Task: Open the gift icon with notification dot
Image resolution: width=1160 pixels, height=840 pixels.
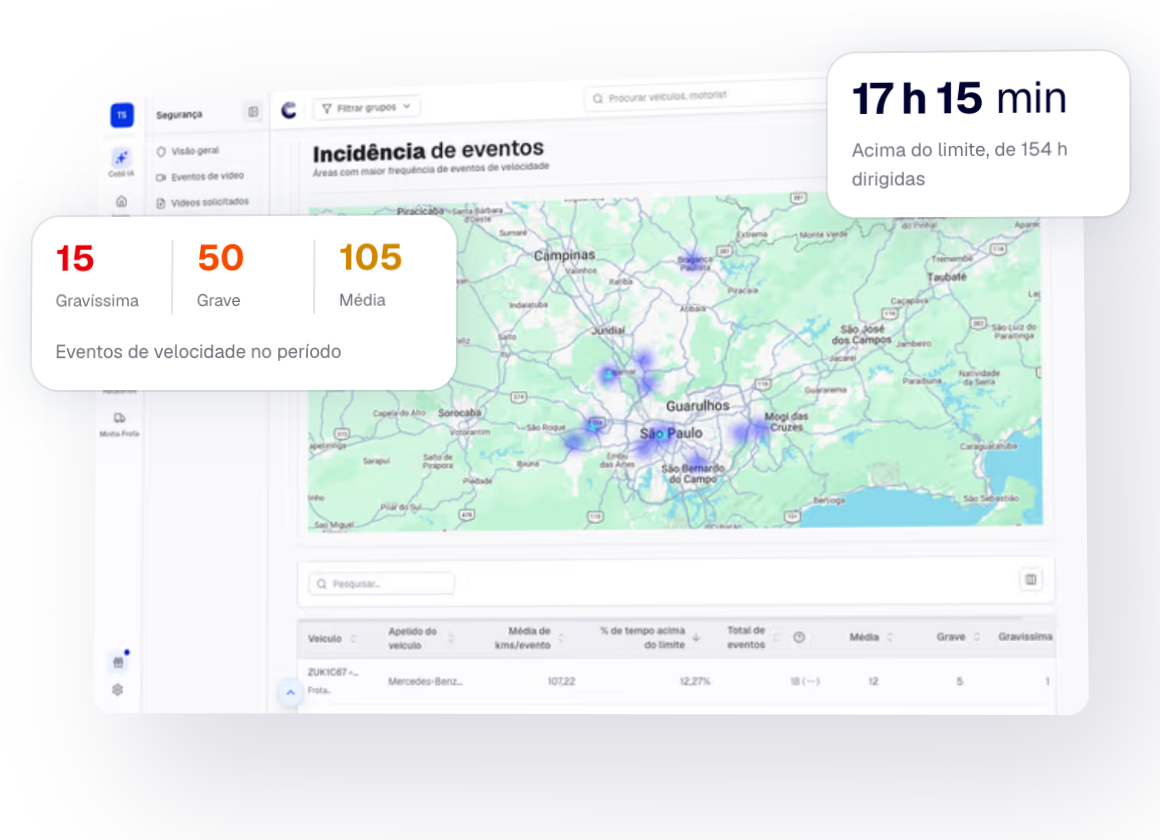Action: pyautogui.click(x=118, y=662)
